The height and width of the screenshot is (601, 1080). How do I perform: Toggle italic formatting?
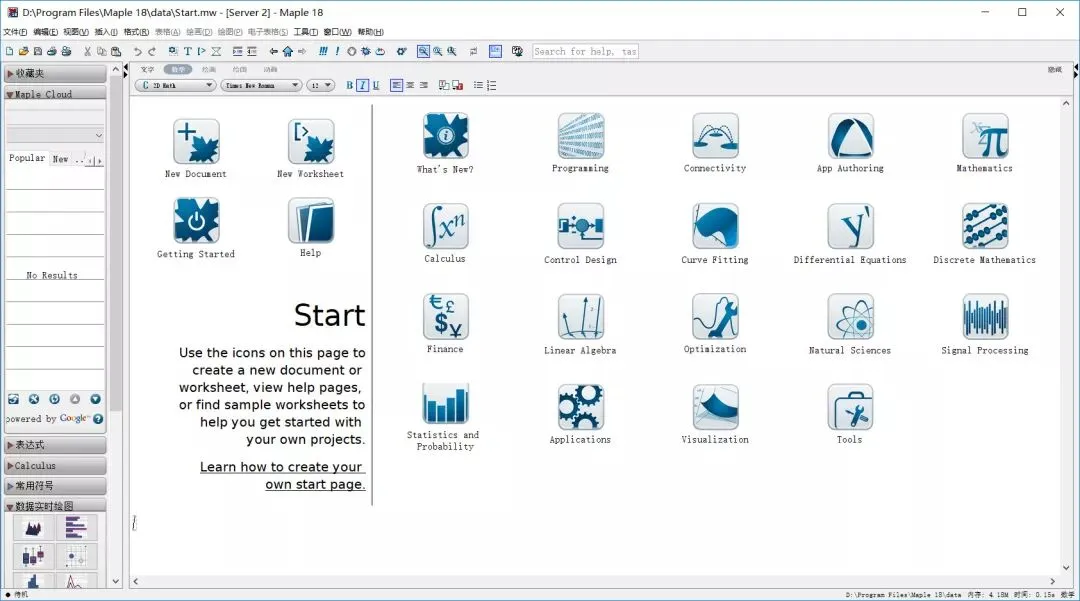pos(362,85)
